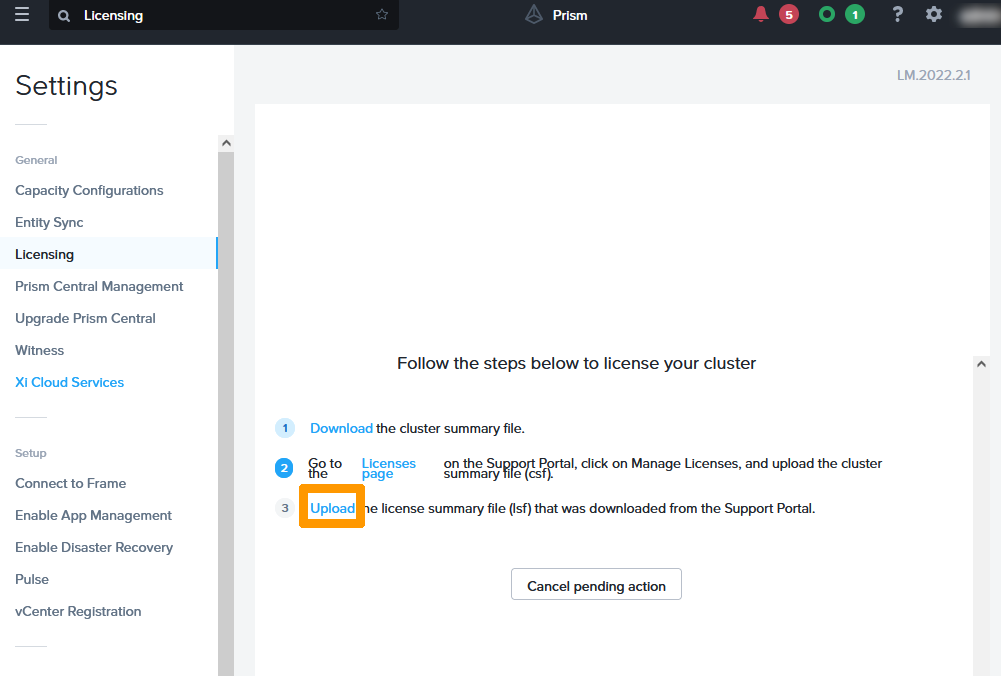Viewport: 1001px width, 676px height.
Task: Open Xi Cloud Services
Action: point(69,382)
